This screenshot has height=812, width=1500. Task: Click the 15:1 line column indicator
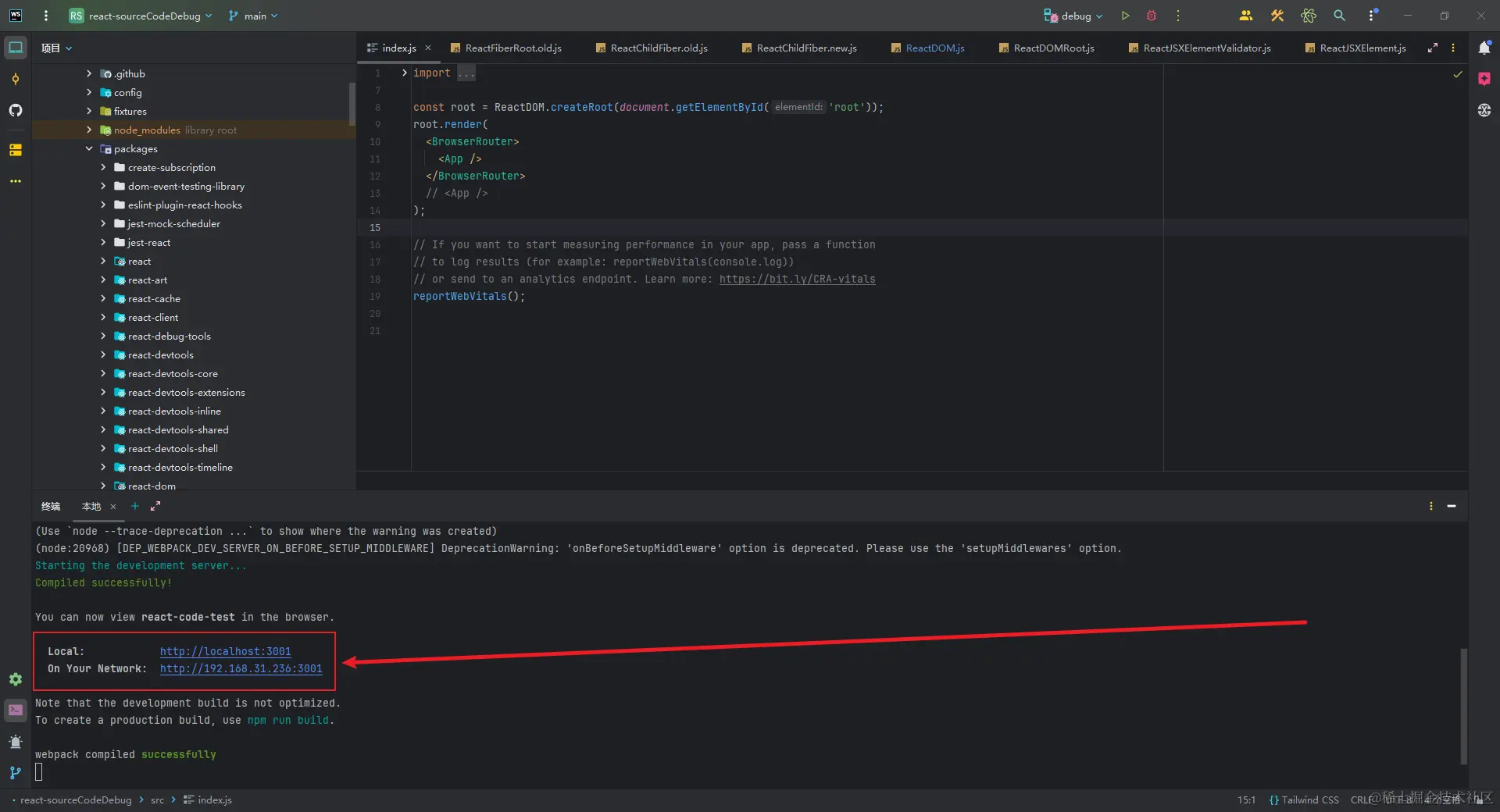point(1246,800)
